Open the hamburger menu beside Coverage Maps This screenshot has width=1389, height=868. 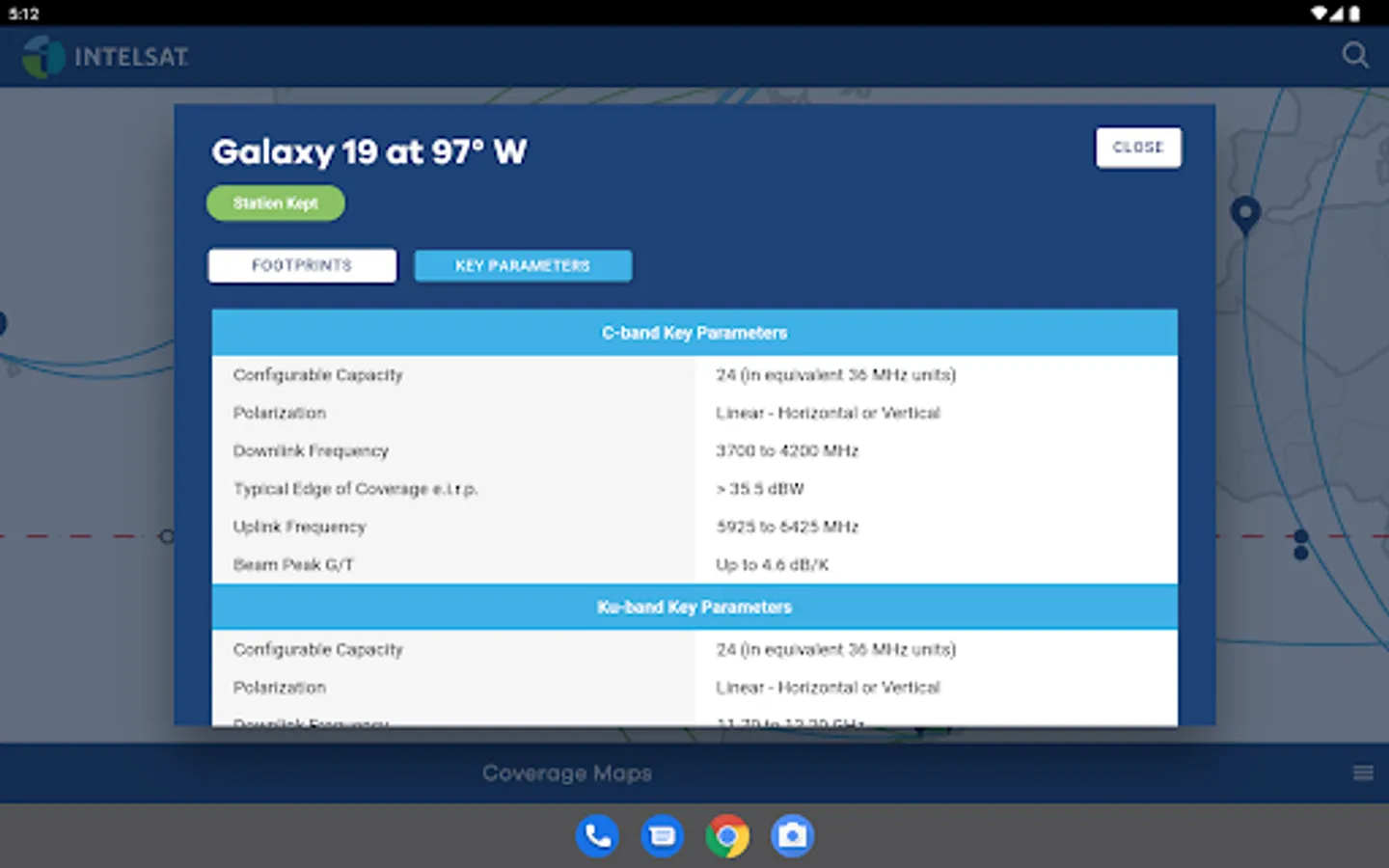[1363, 773]
